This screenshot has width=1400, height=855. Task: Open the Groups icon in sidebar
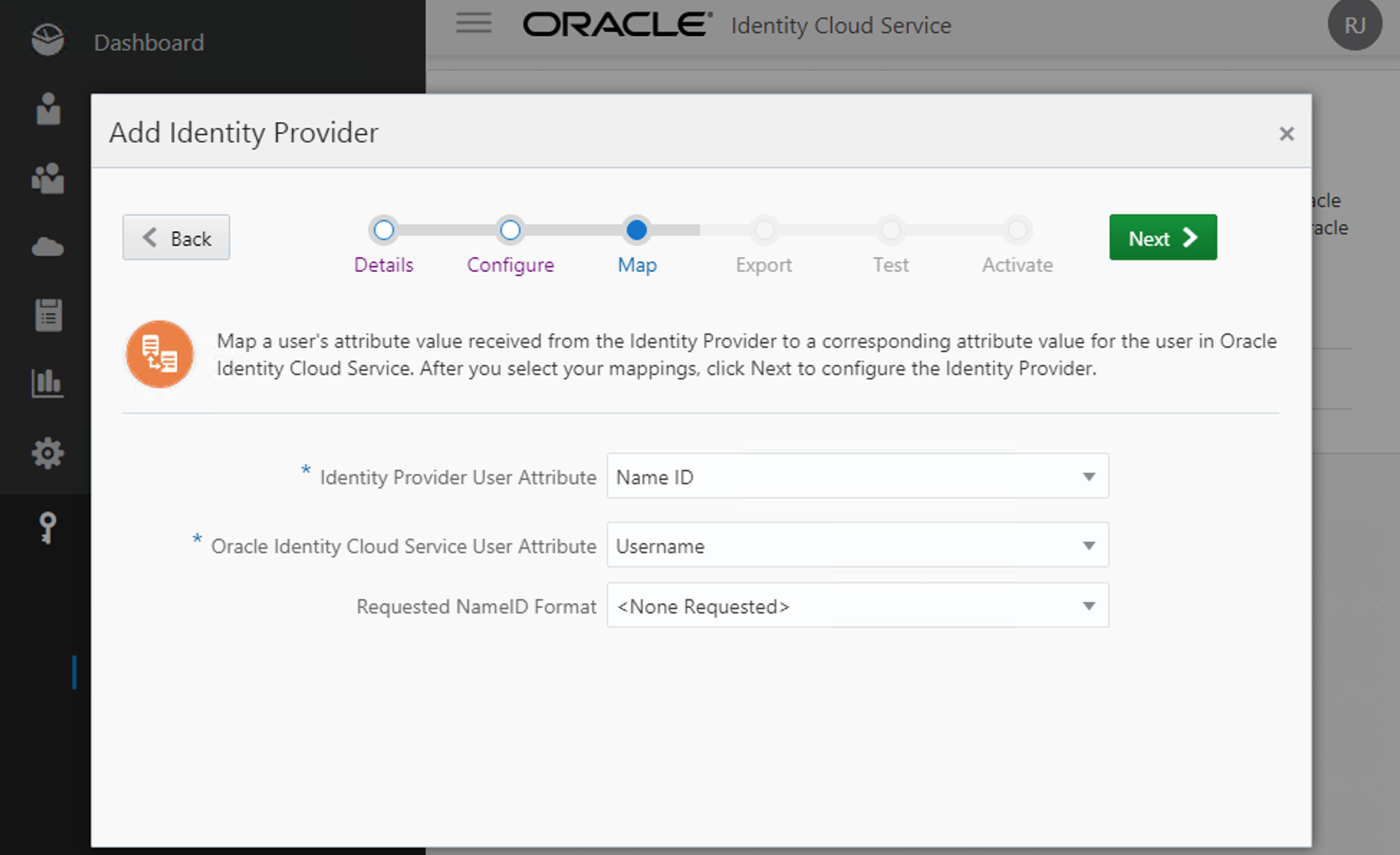[x=48, y=177]
